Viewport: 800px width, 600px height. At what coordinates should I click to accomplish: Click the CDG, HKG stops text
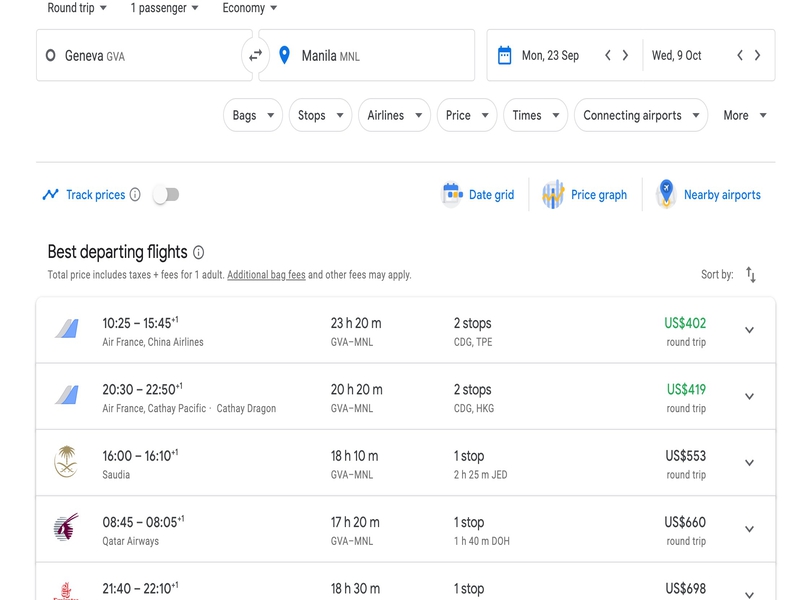pos(474,408)
